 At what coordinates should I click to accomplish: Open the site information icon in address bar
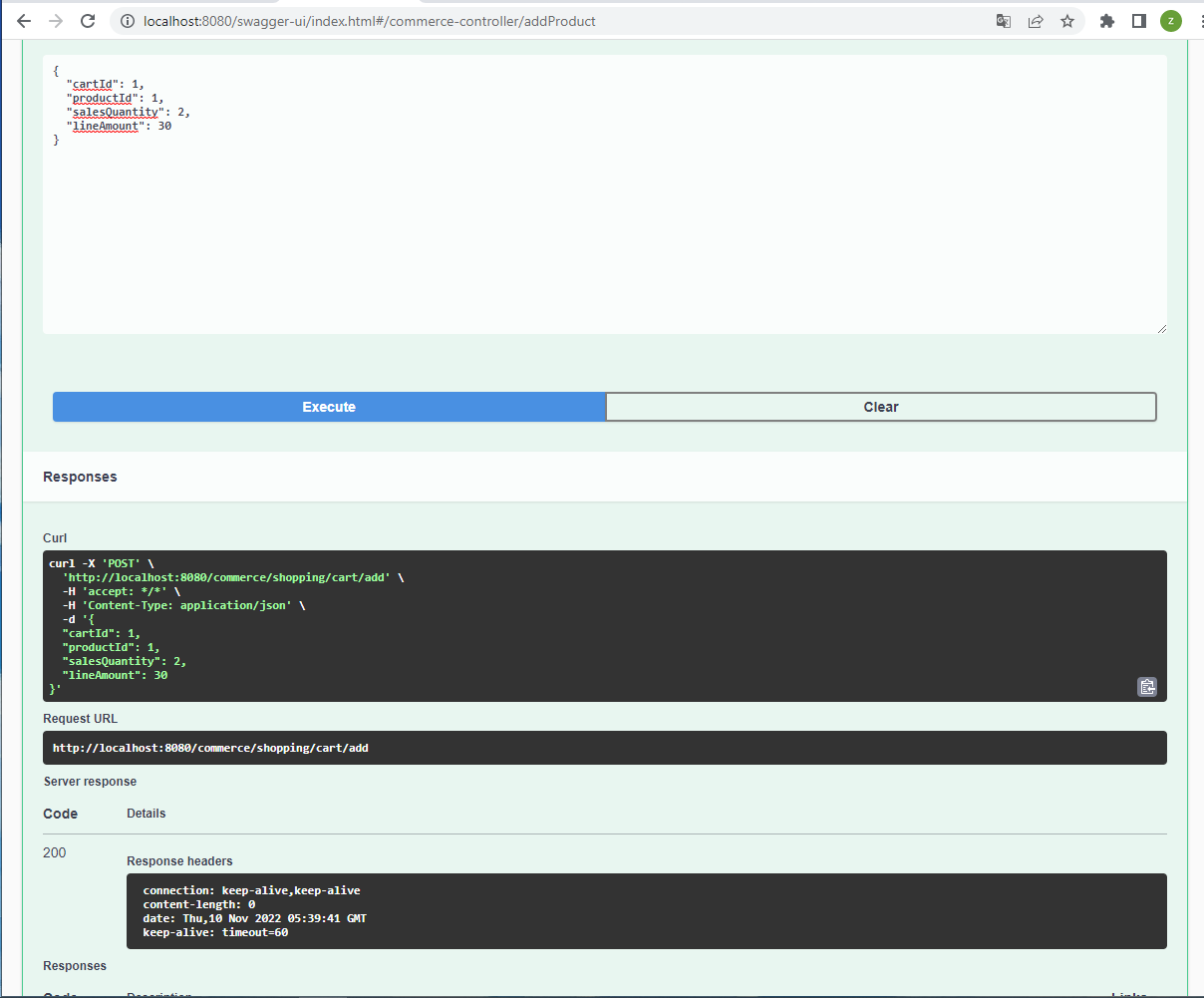[x=127, y=21]
